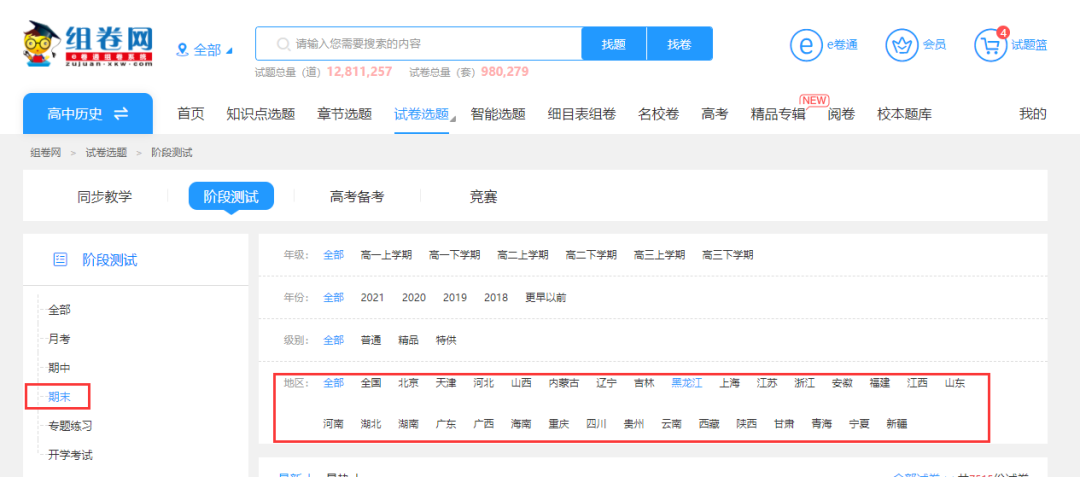This screenshot has width=1080, height=477.
Task: Focus the search input box
Action: [419, 44]
